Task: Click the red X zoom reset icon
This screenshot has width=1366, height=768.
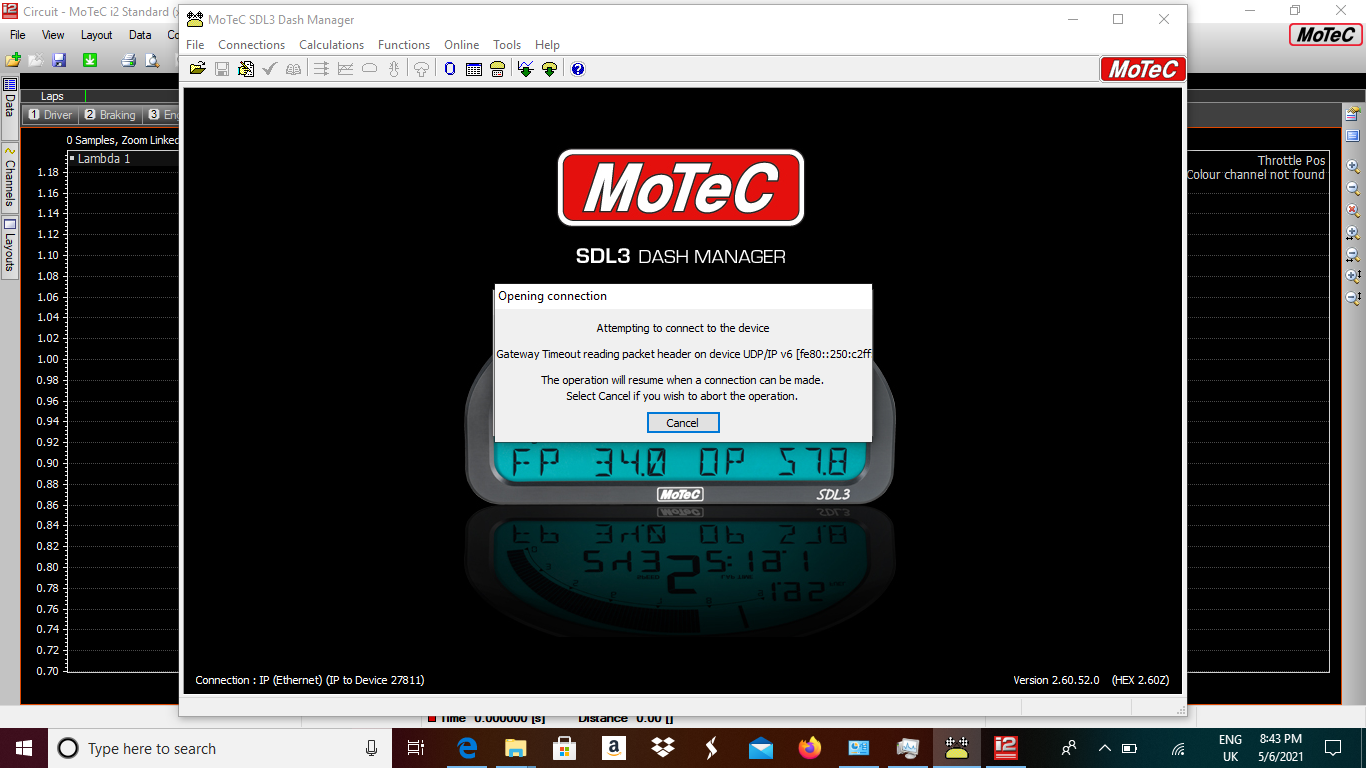Action: 1353,210
